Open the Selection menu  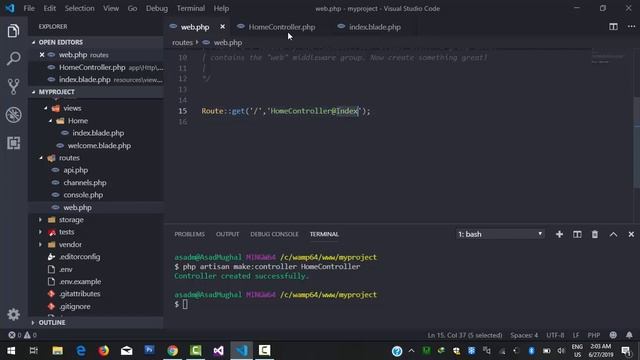tap(79, 8)
